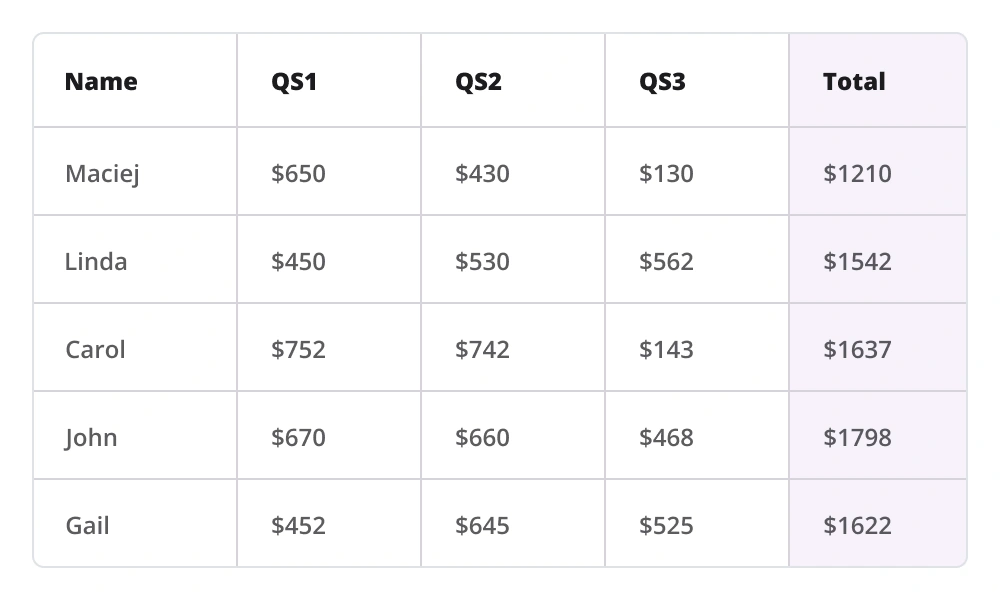Image resolution: width=1000 pixels, height=600 pixels.
Task: Click the Total column header
Action: click(x=854, y=82)
